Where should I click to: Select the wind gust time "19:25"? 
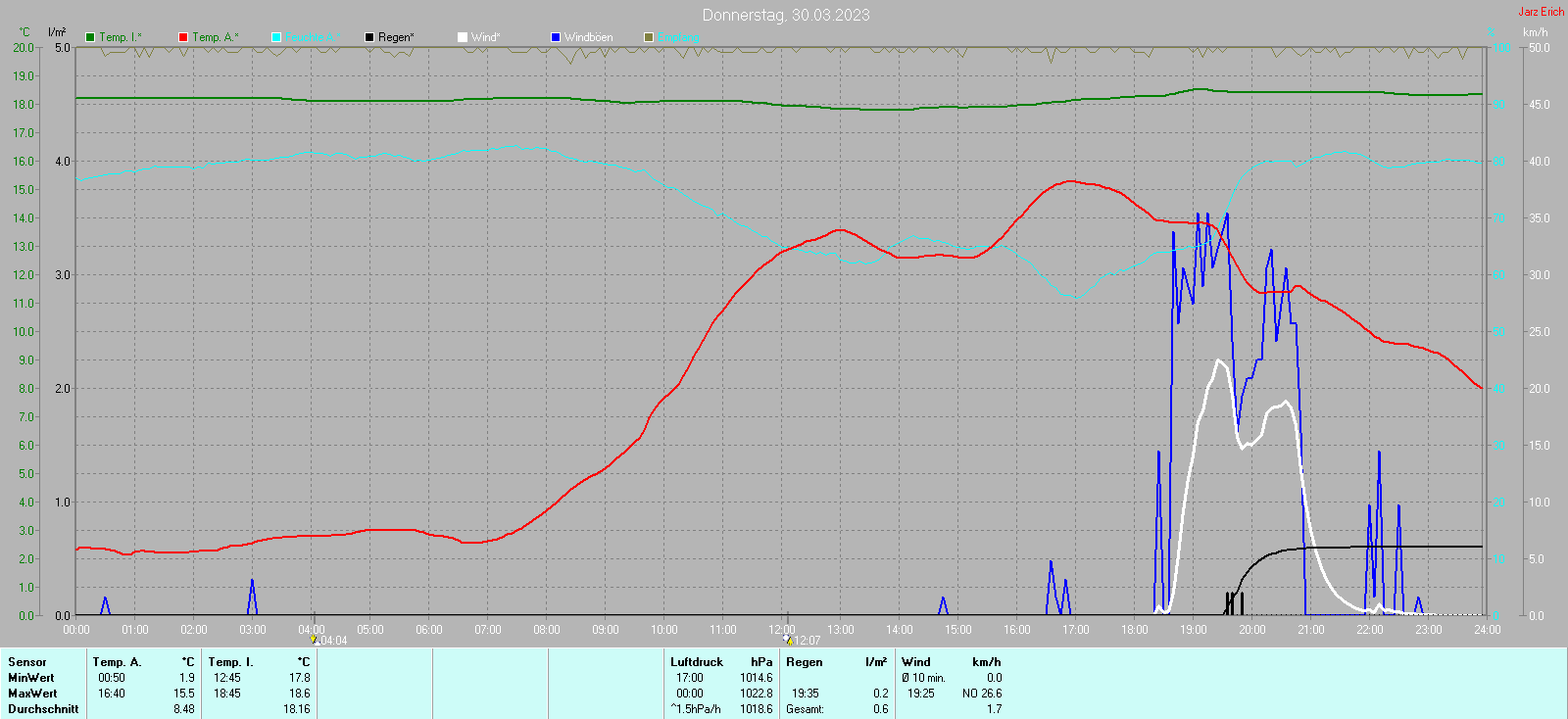point(921,694)
